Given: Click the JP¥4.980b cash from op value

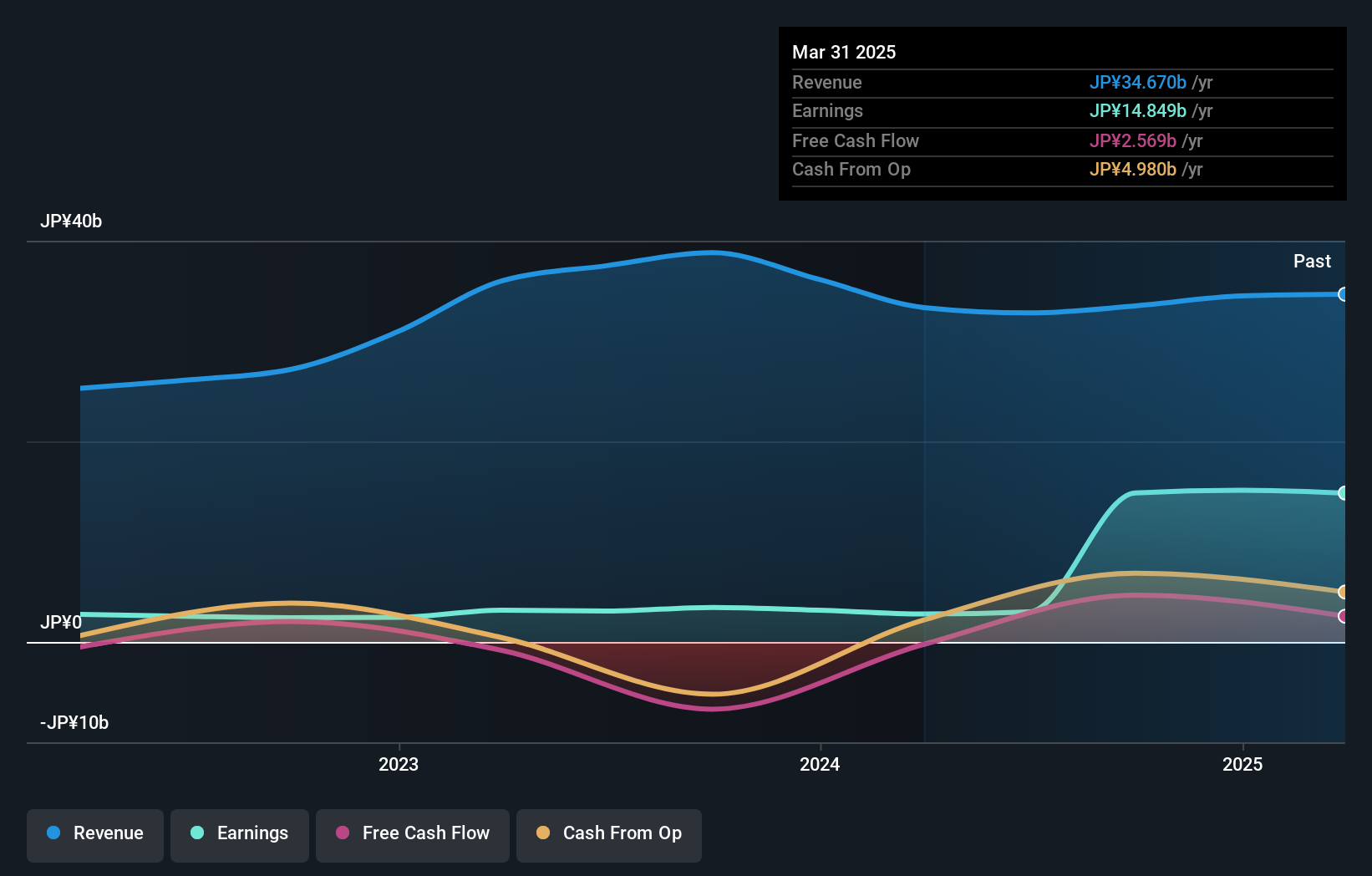Looking at the screenshot, I should tap(1133, 170).
